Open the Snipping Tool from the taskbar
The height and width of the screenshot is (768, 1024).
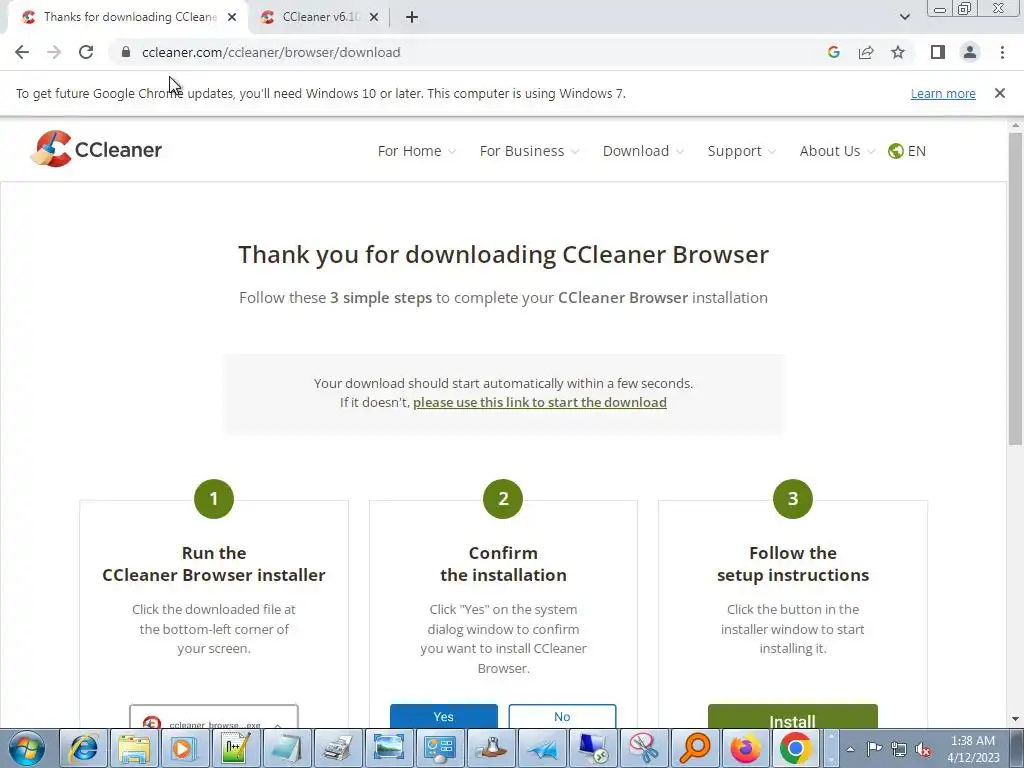point(643,748)
